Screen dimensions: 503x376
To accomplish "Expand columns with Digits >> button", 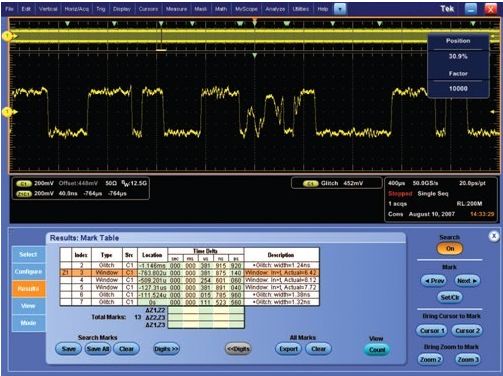I will (x=166, y=349).
